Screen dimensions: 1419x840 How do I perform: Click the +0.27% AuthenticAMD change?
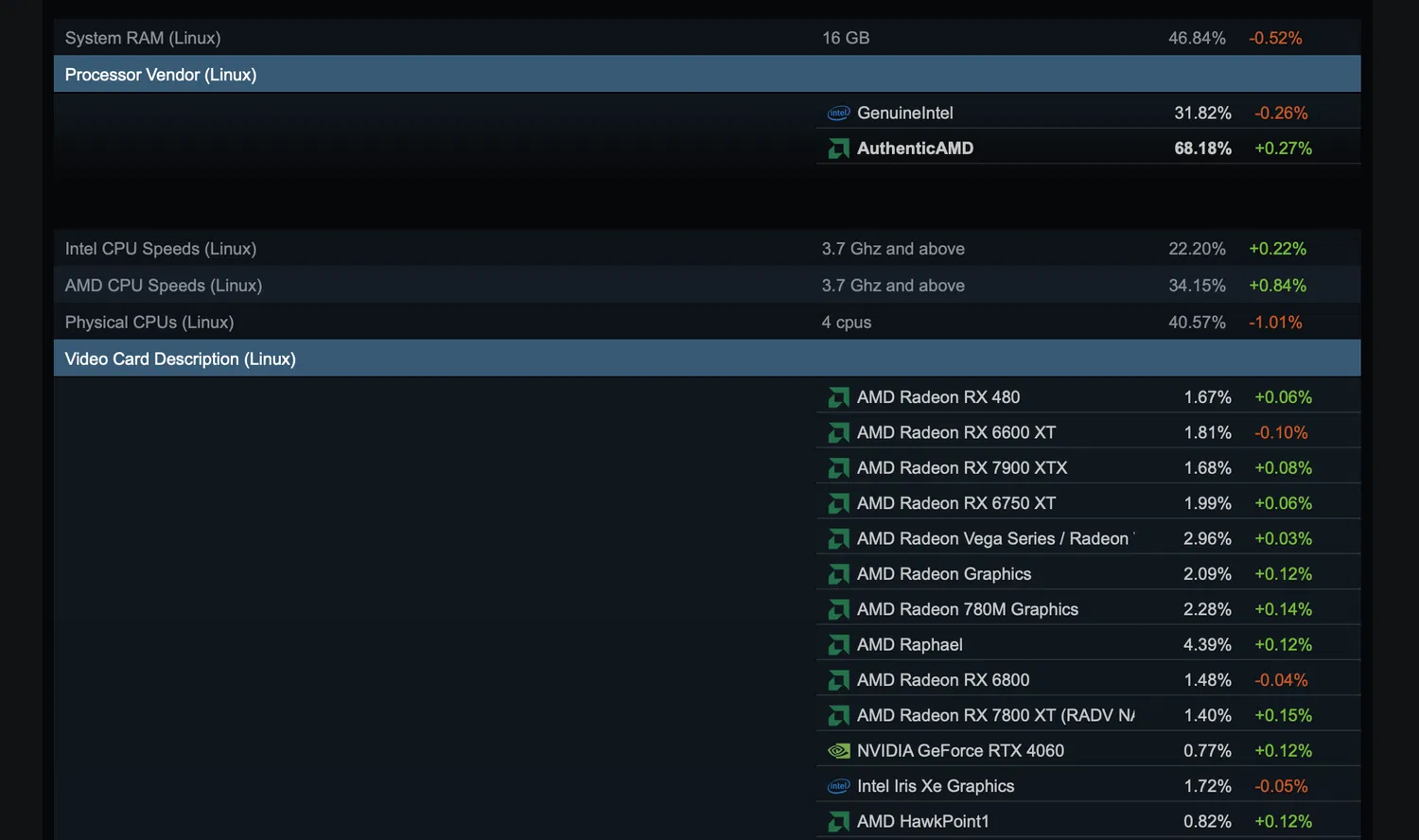(x=1283, y=149)
